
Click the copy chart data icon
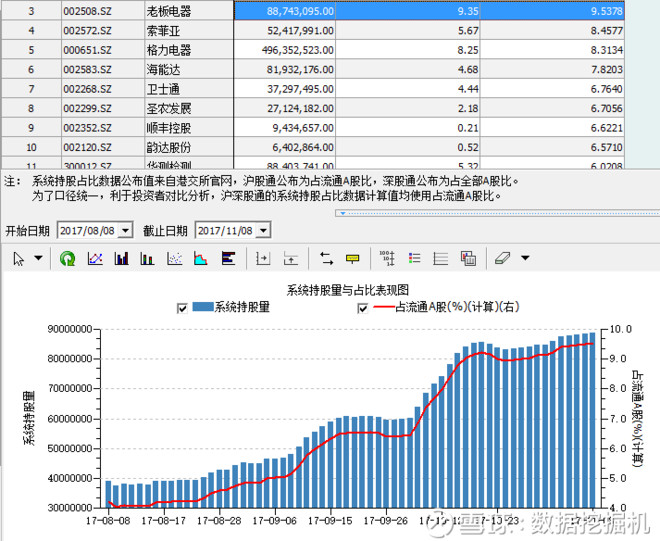468,258
